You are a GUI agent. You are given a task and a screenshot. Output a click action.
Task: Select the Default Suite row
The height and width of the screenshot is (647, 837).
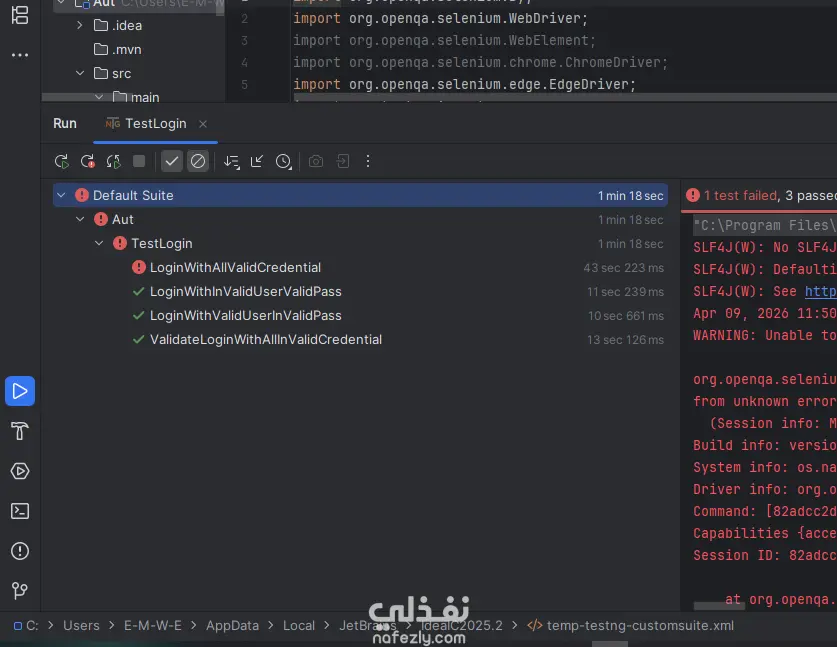[360, 195]
